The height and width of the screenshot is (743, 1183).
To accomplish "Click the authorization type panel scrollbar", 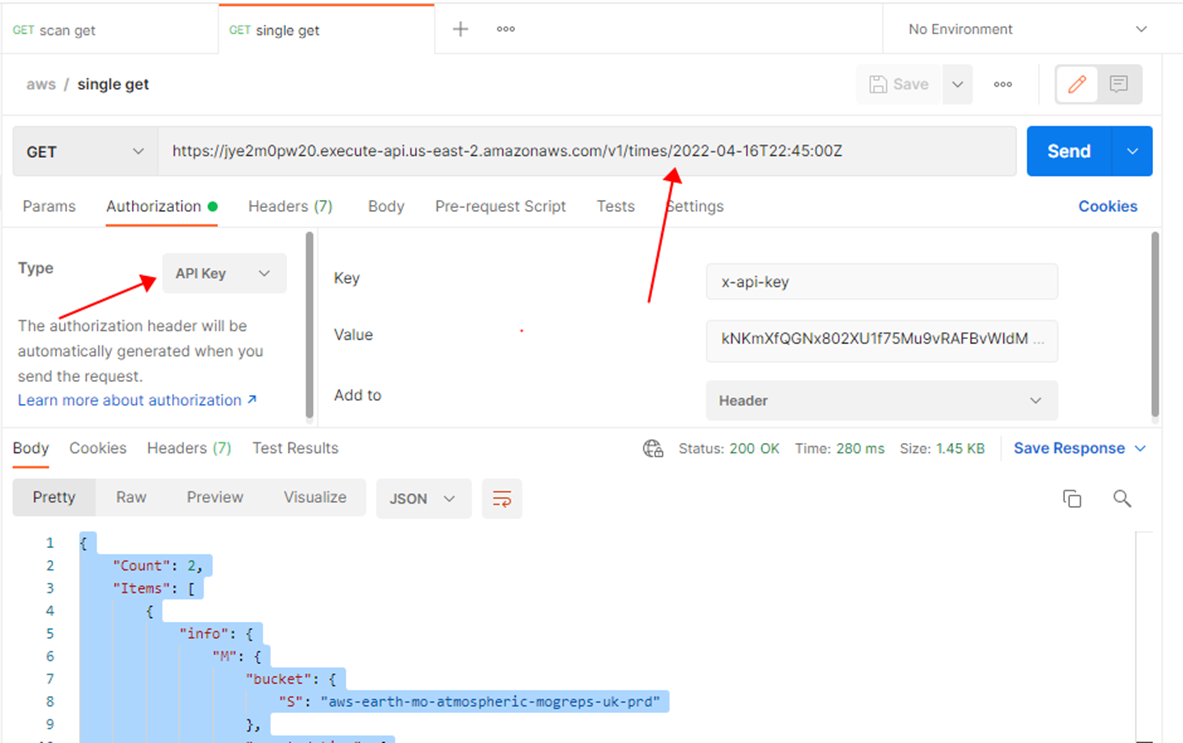I will (309, 325).
